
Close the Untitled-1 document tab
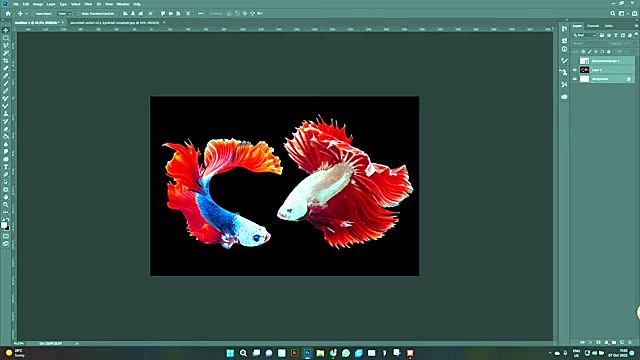pos(63,22)
